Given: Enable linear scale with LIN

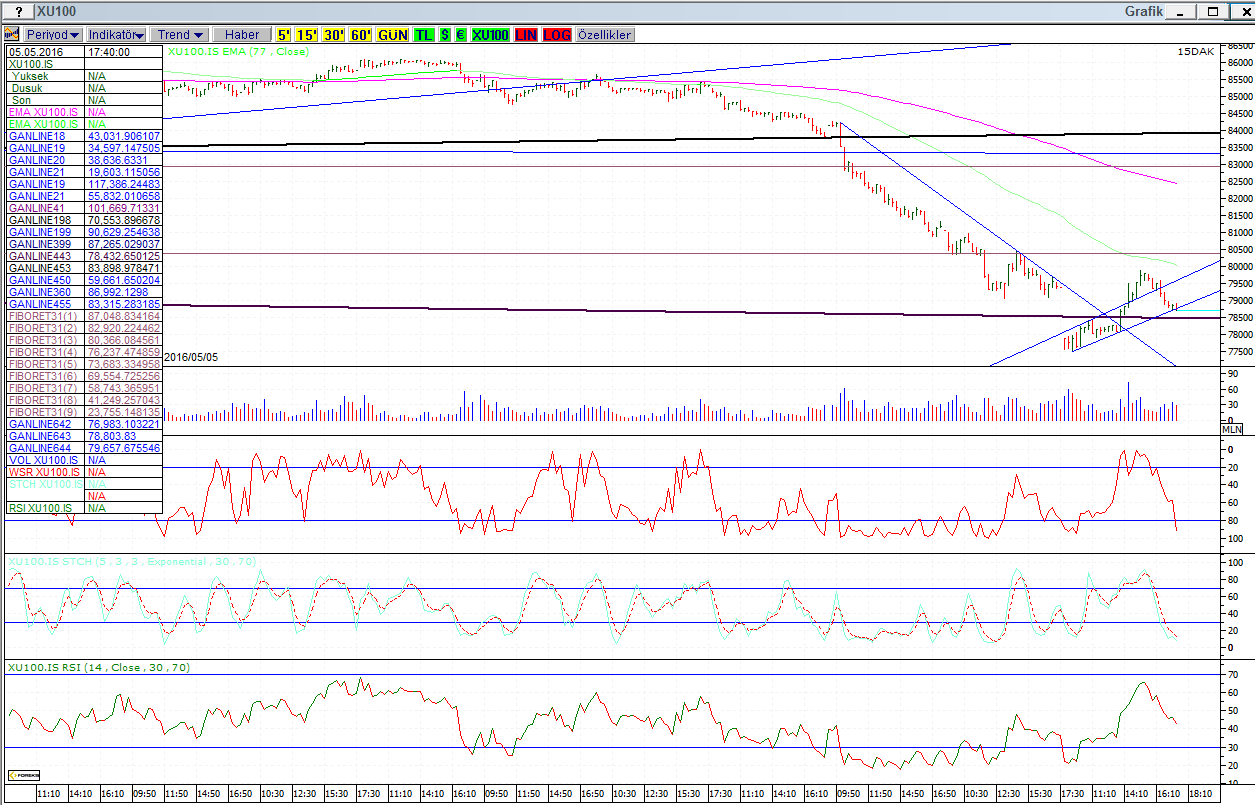Looking at the screenshot, I should (x=526, y=34).
